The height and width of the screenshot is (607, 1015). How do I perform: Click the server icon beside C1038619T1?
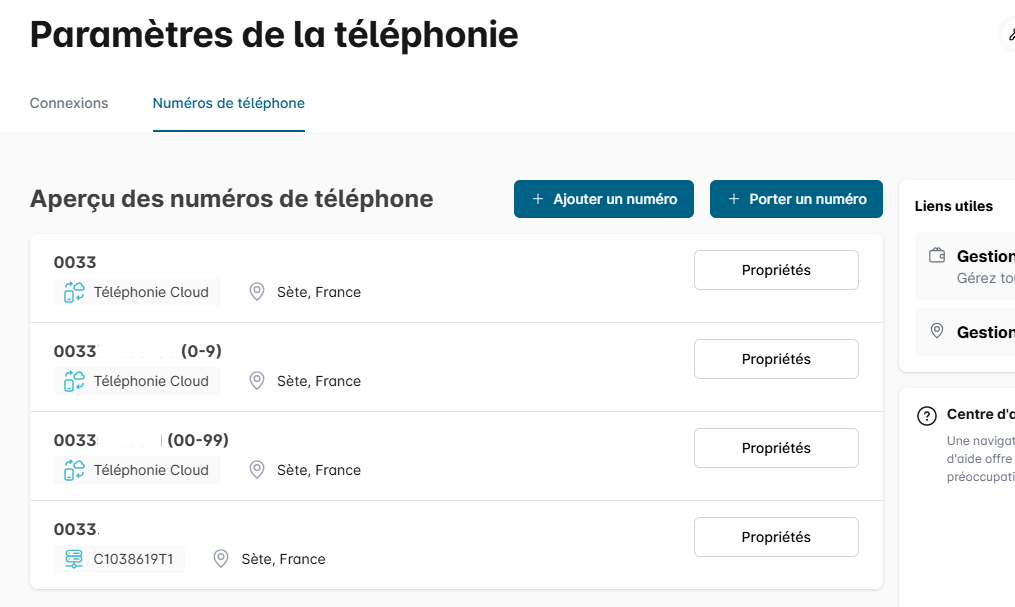[x=74, y=559]
